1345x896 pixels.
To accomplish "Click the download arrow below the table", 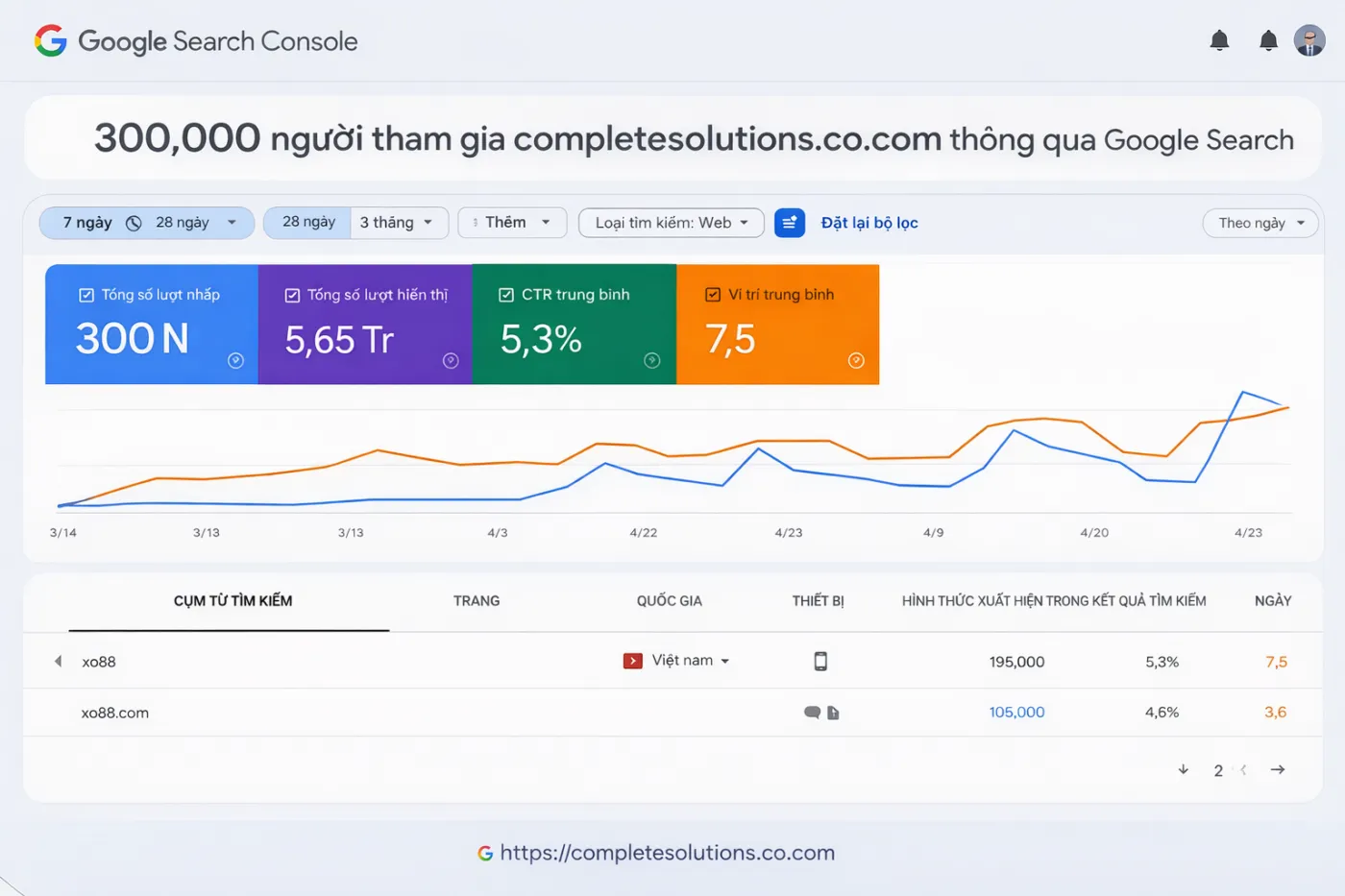I will click(1183, 769).
